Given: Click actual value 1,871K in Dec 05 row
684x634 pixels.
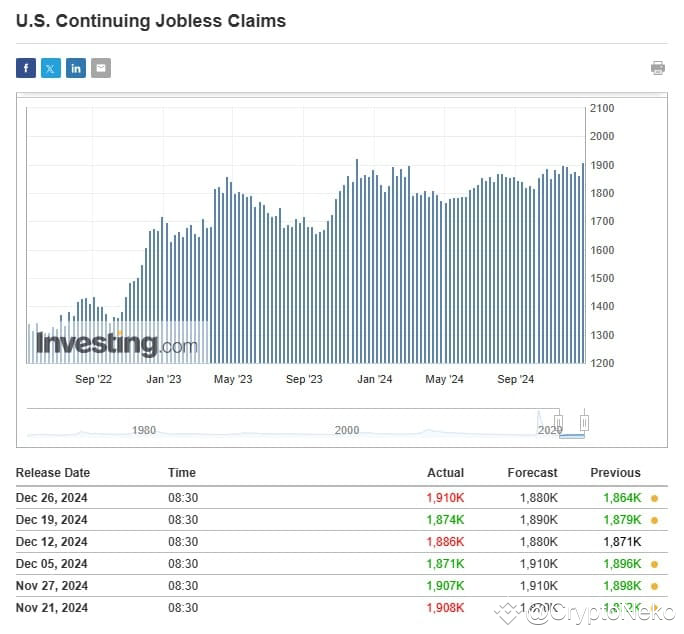Looking at the screenshot, I should (445, 564).
